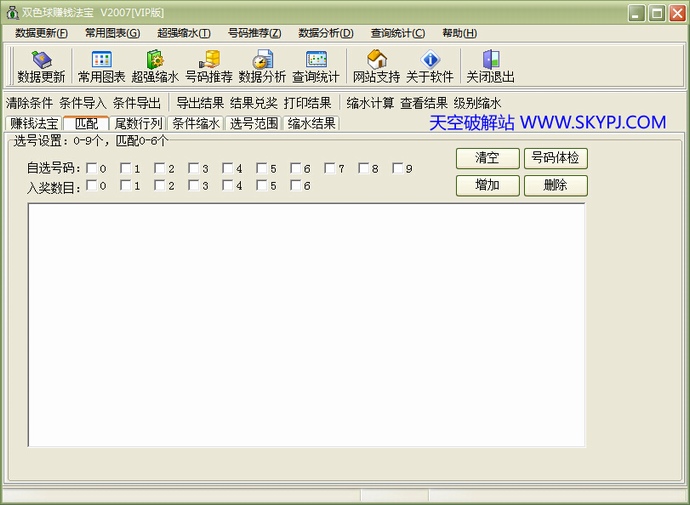
Task: Toggle the 自选号码 number 5 checkbox
Action: (262, 168)
